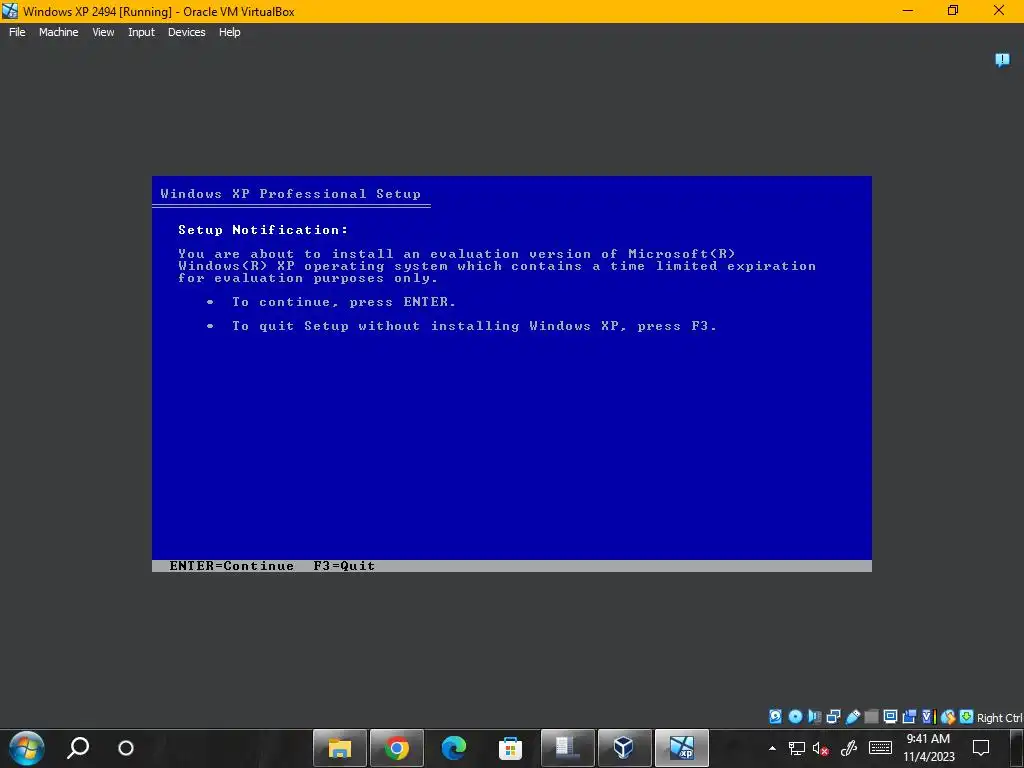
Task: Click the ENTER=Continue status text
Action: (x=231, y=566)
